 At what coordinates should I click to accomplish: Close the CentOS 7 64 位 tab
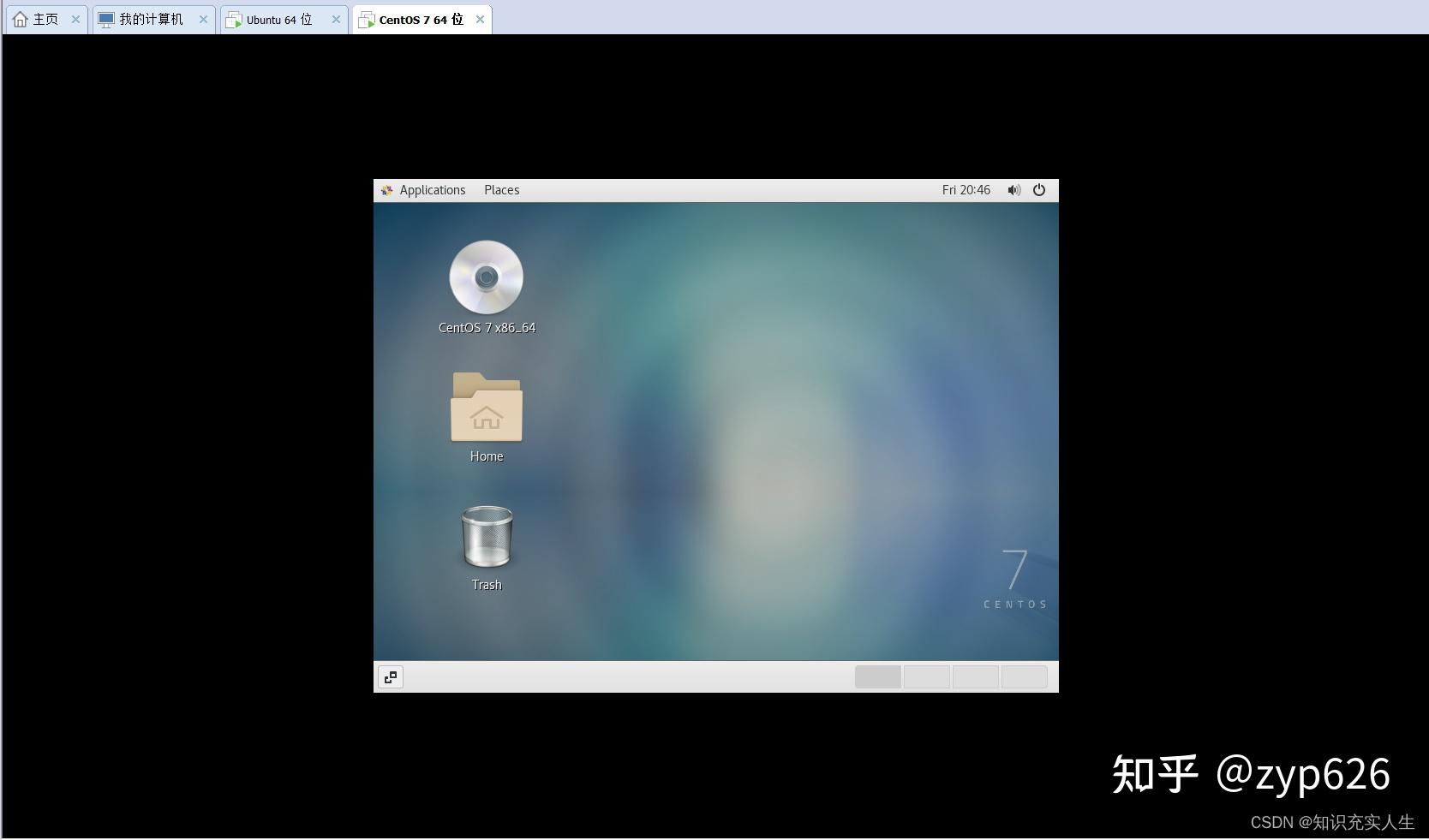(x=480, y=19)
